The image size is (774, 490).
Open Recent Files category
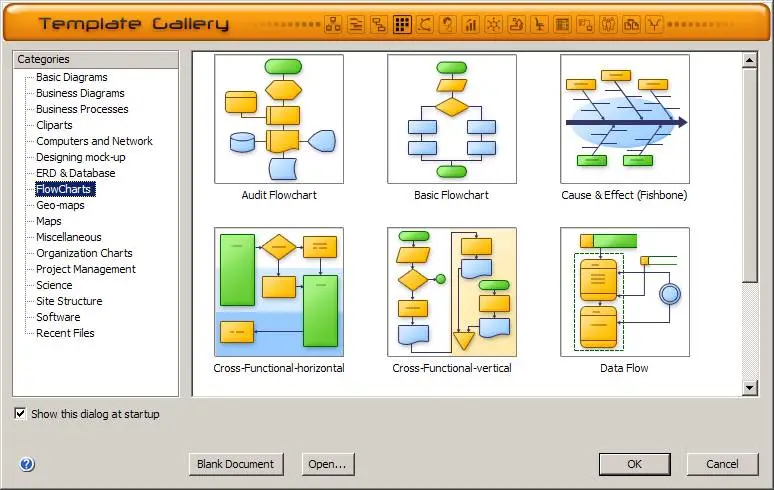[65, 333]
